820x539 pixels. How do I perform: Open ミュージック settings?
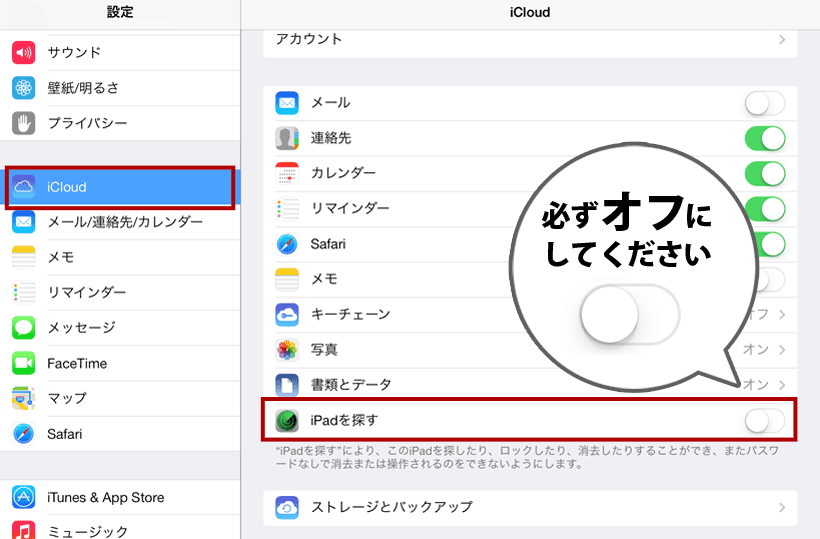120,528
